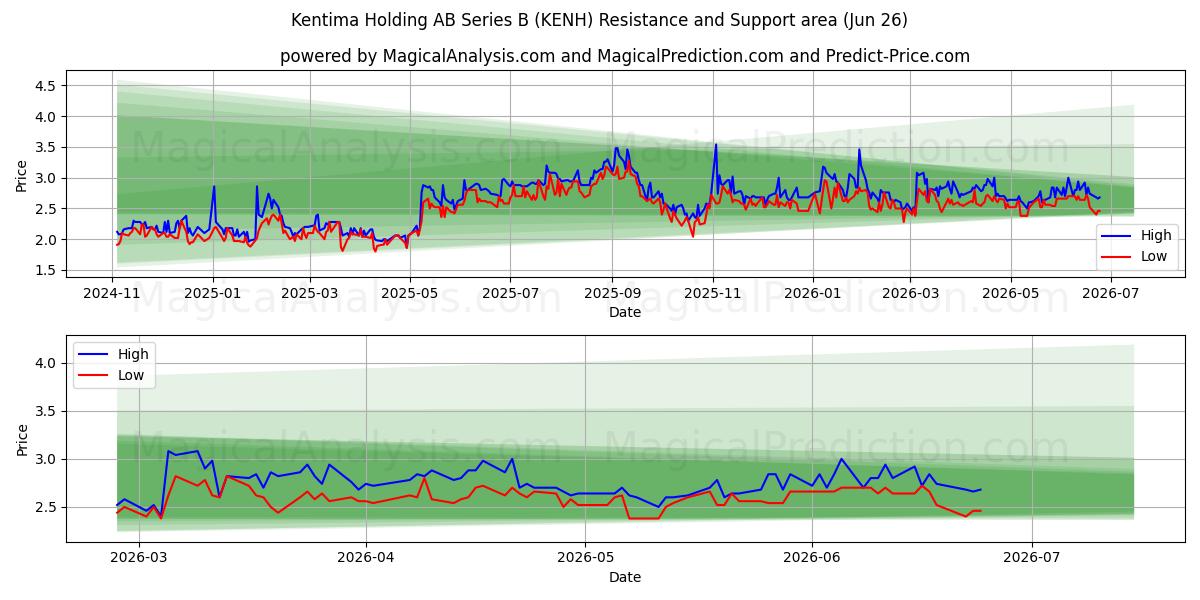Click the lower chart '2.5' price tick
Image resolution: width=1200 pixels, height=600 pixels.
click(x=47, y=508)
